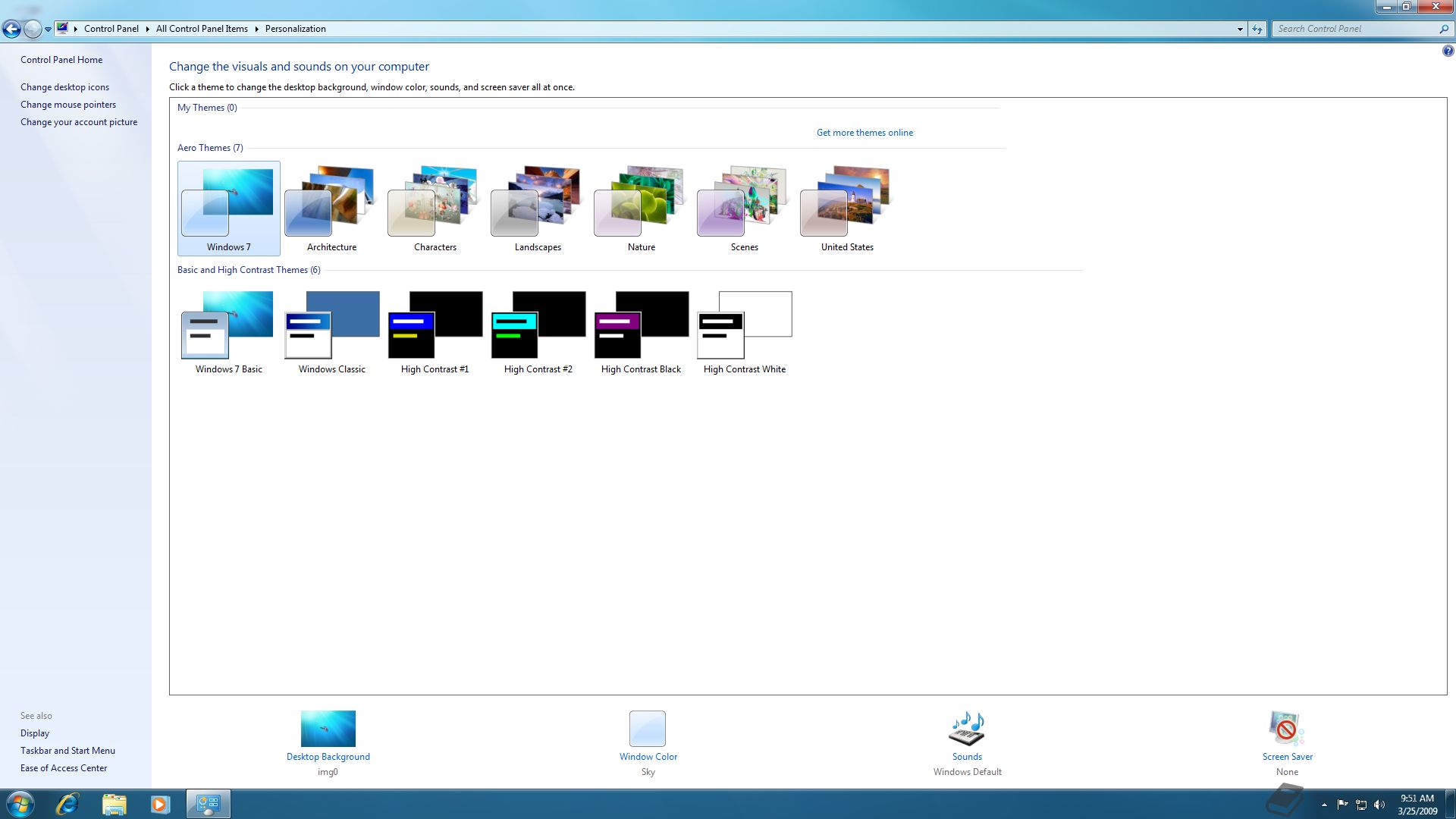Select the United States theme
Image resolution: width=1456 pixels, height=819 pixels.
(847, 208)
